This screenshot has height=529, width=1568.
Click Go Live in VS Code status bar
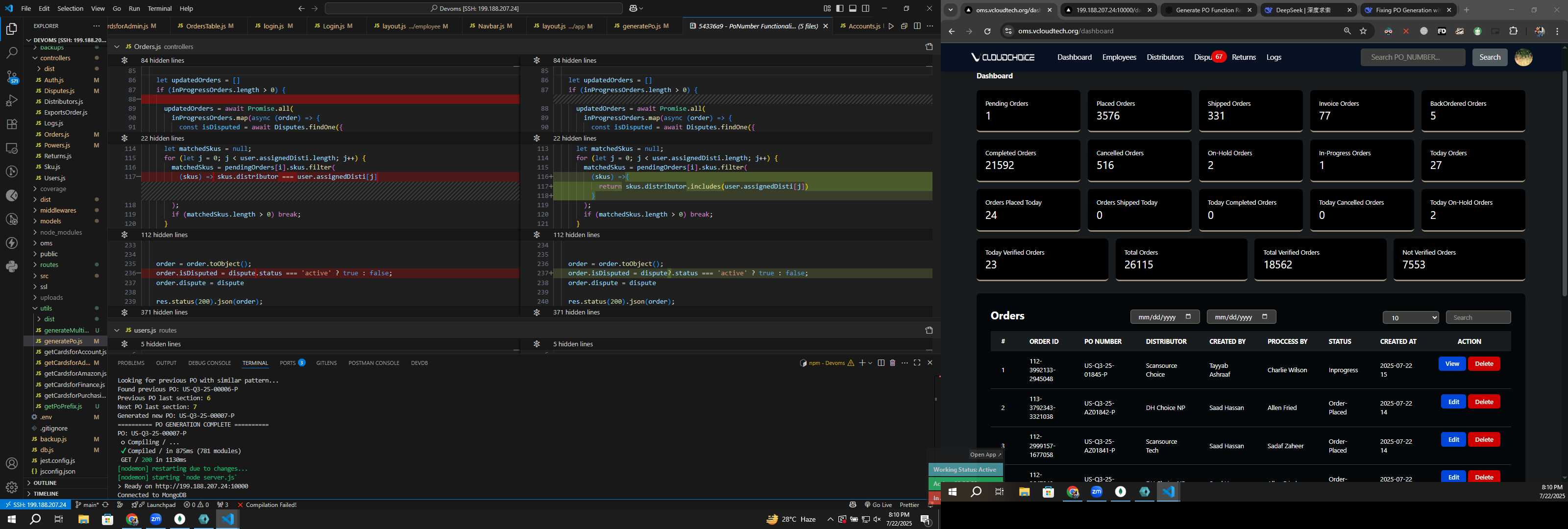point(878,505)
